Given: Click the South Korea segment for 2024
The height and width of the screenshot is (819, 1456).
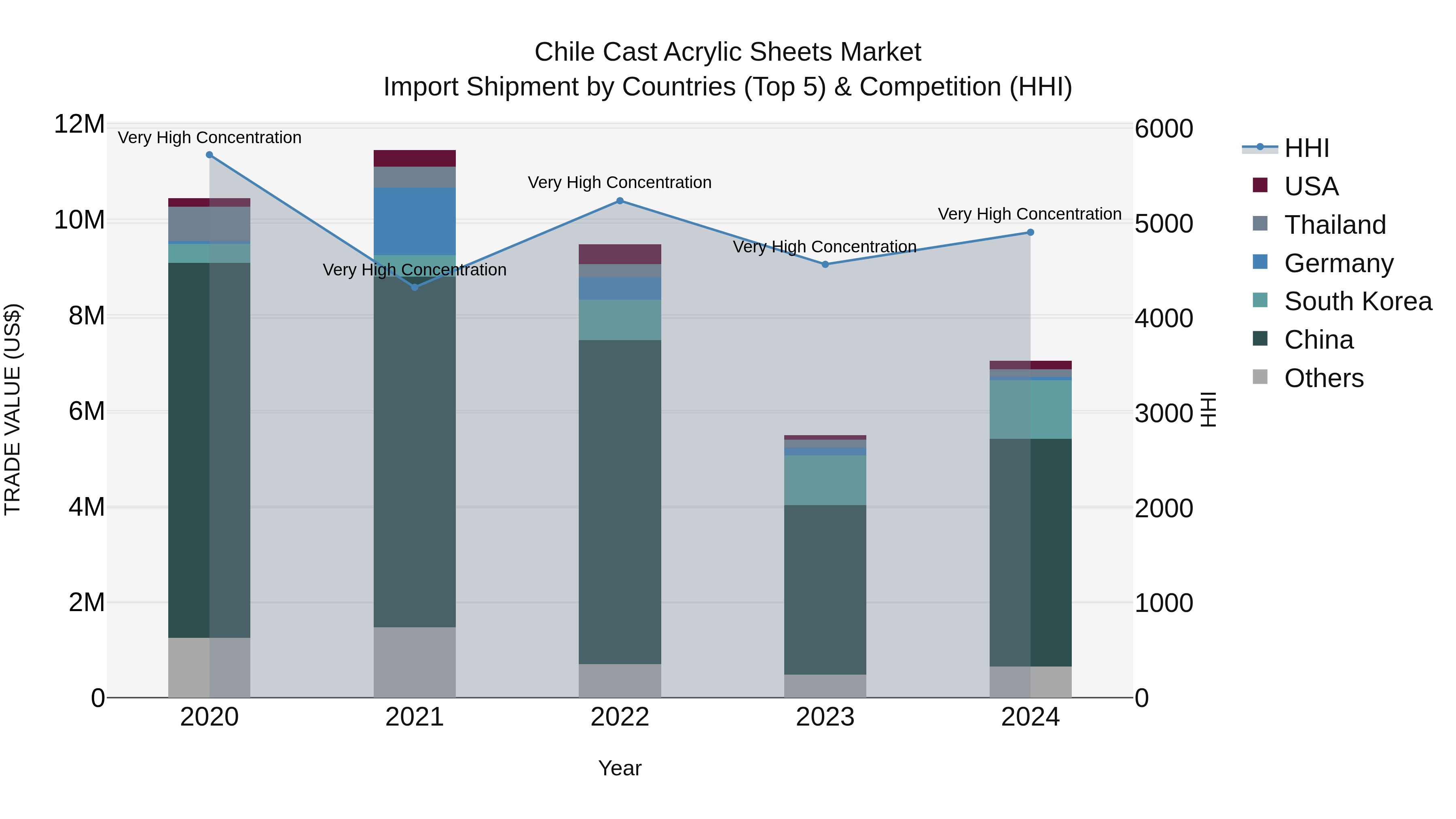Looking at the screenshot, I should point(1031,410).
